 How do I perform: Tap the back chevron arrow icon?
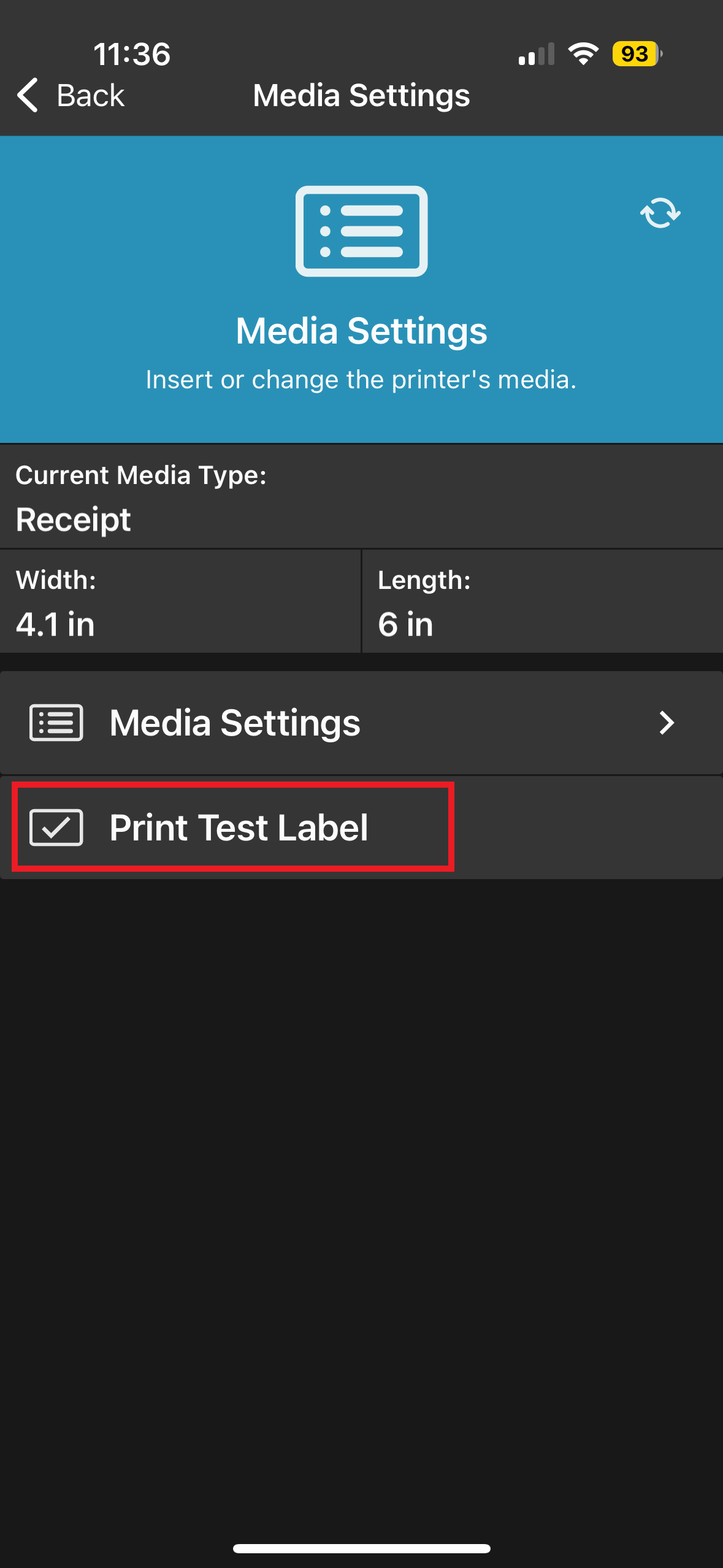pos(26,96)
